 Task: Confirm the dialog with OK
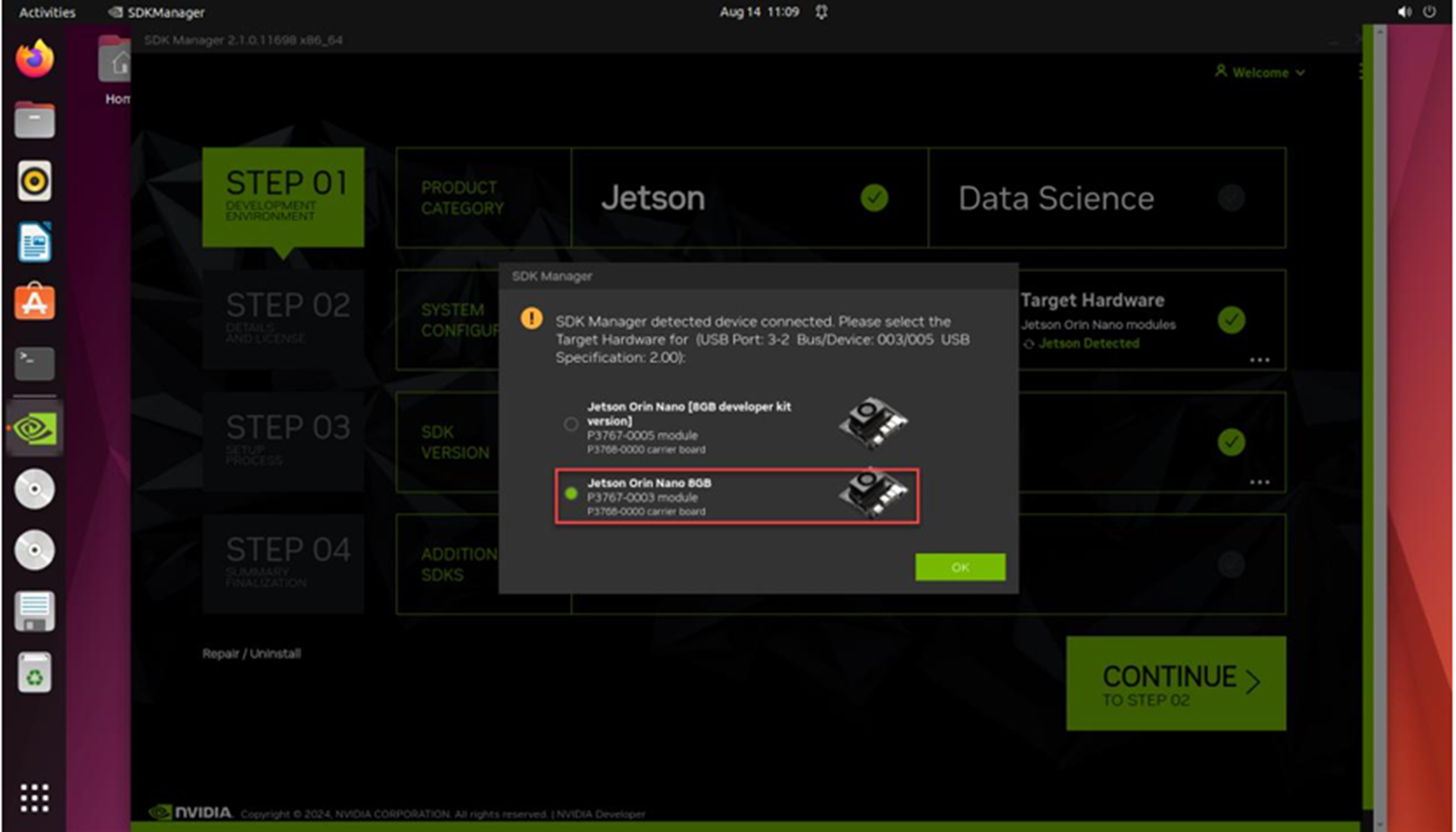pyautogui.click(x=960, y=567)
